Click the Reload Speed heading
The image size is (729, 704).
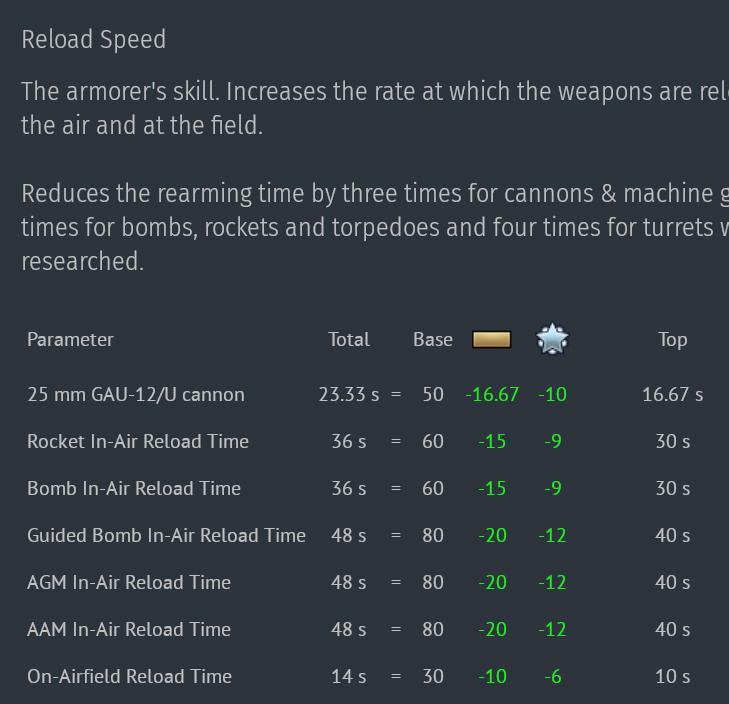(x=94, y=40)
